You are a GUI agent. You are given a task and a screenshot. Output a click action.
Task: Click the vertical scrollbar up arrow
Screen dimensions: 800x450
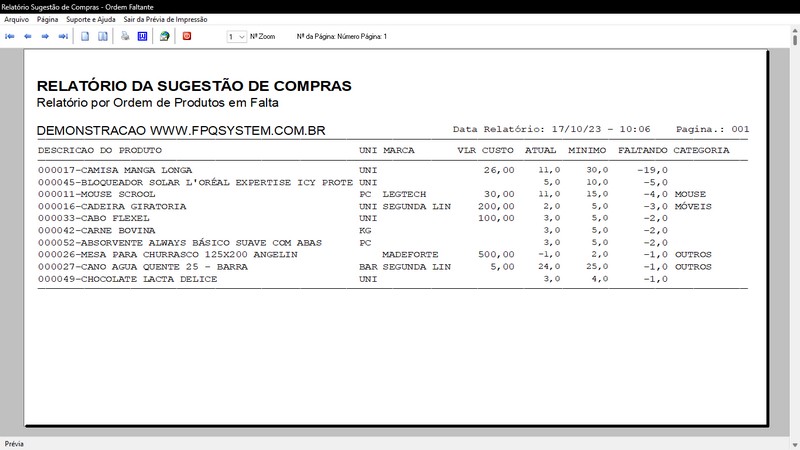[x=795, y=31]
